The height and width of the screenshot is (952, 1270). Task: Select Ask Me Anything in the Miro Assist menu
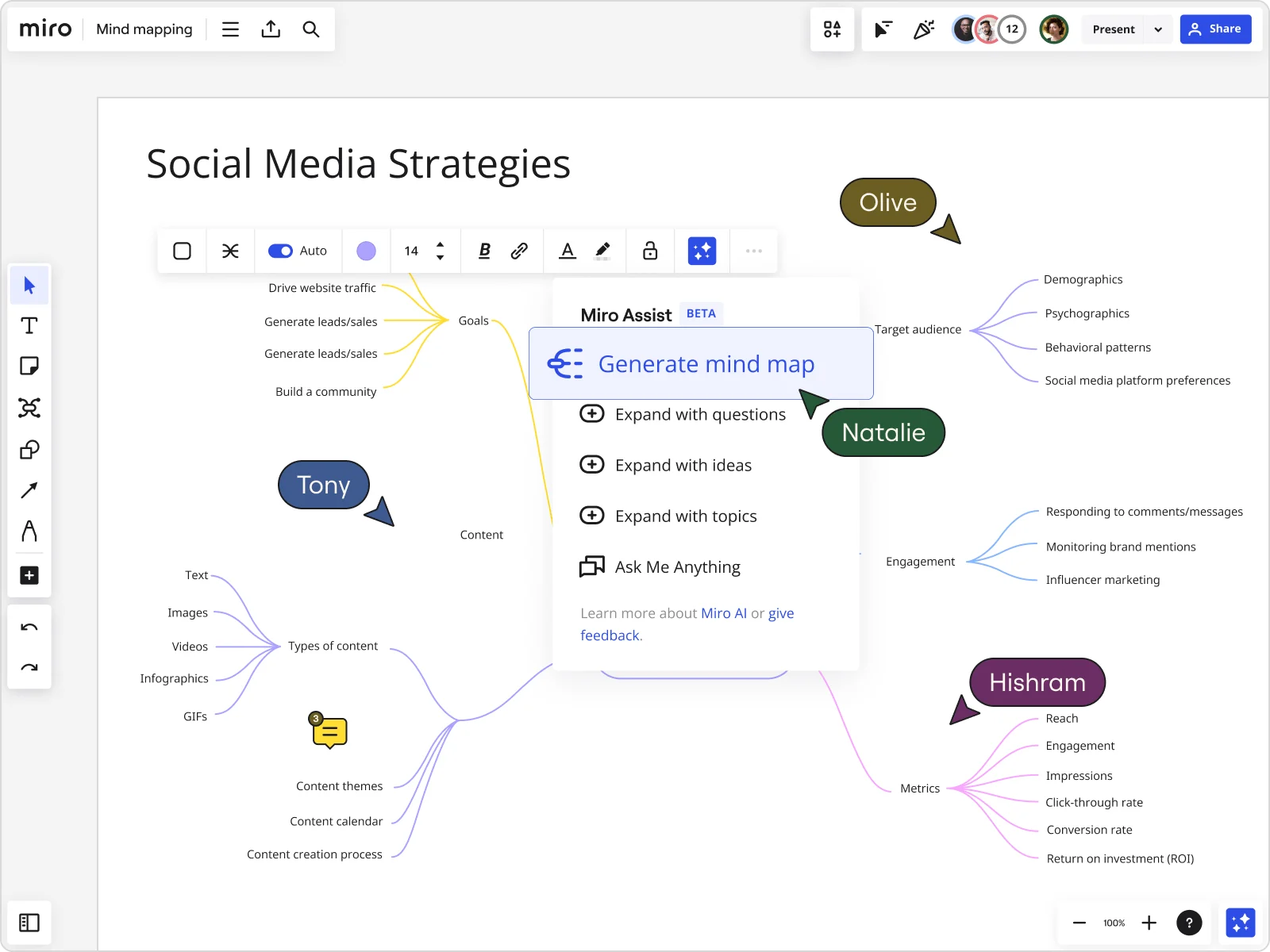(677, 566)
